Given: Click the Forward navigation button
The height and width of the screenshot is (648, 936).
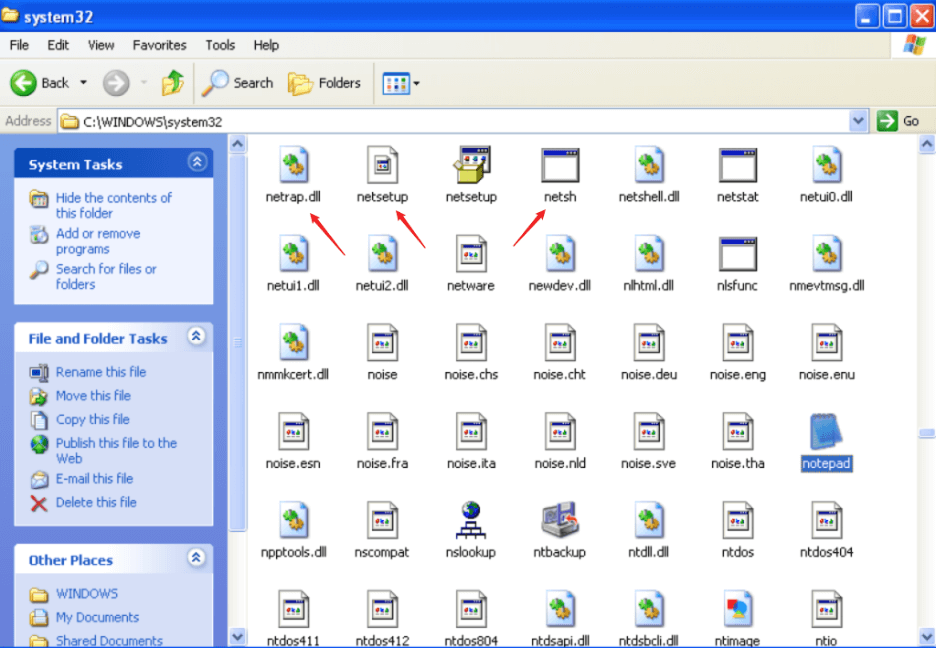Looking at the screenshot, I should [x=116, y=83].
